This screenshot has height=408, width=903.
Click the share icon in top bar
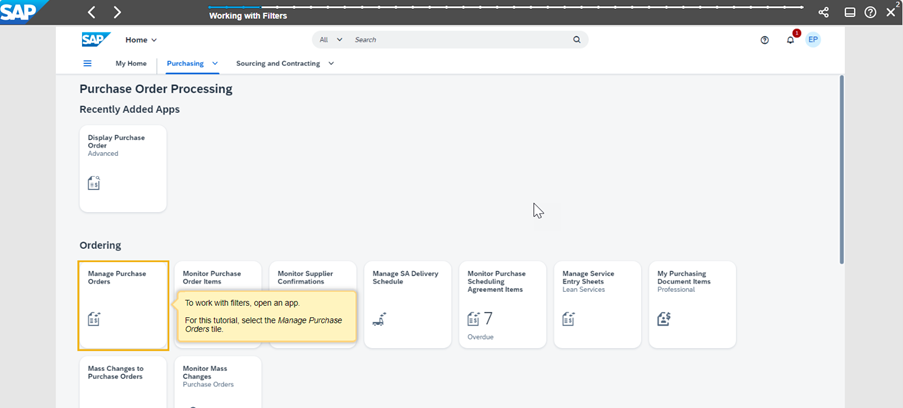[824, 12]
